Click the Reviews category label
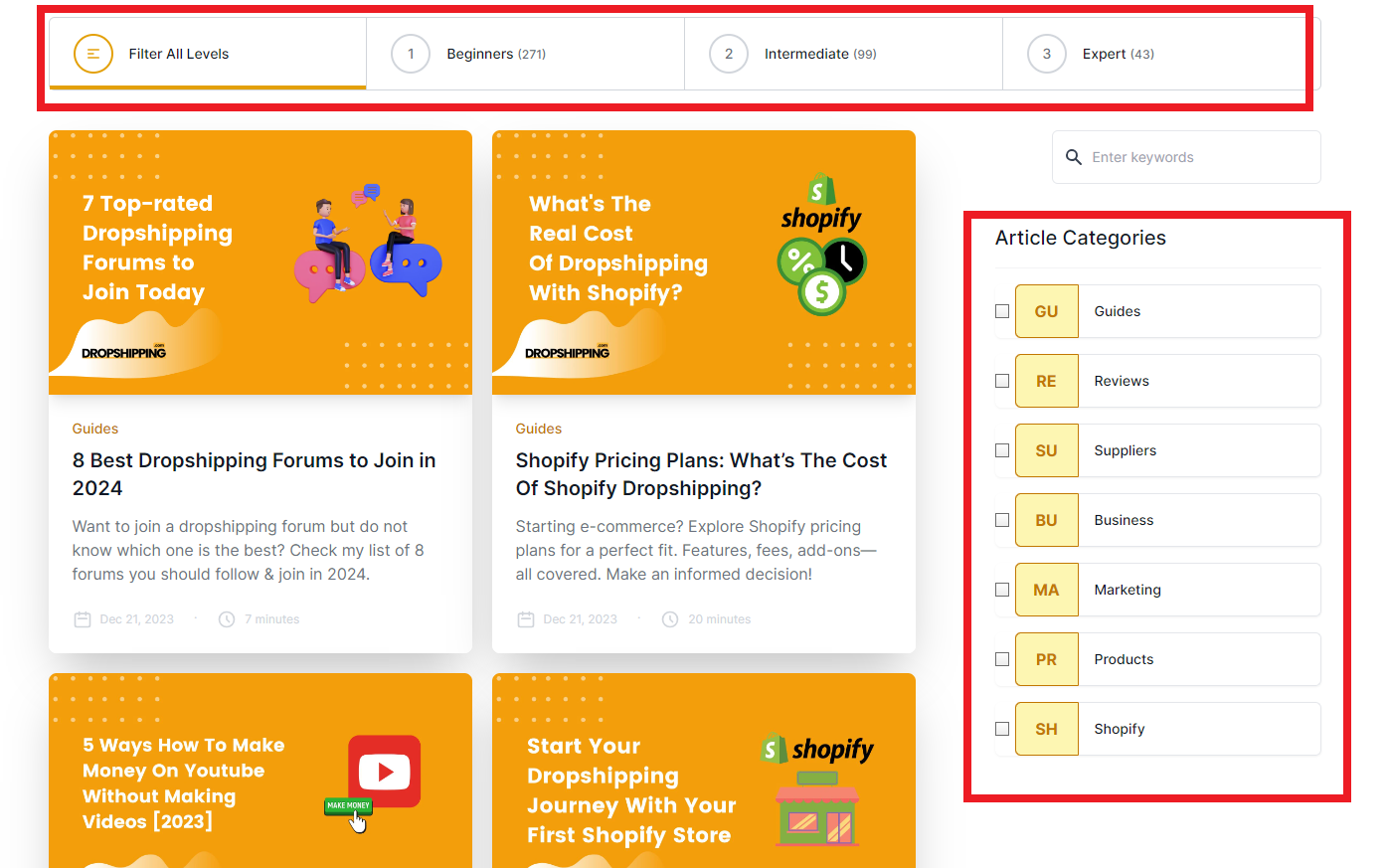The image size is (1388, 868). (x=1122, y=381)
